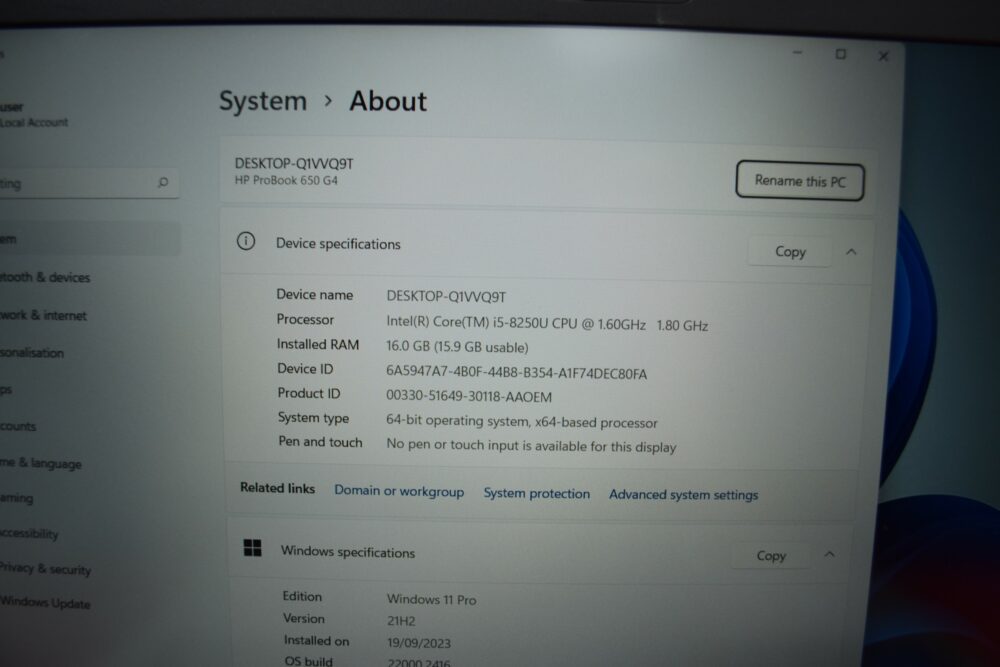Focus the settings search field

pyautogui.click(x=89, y=184)
